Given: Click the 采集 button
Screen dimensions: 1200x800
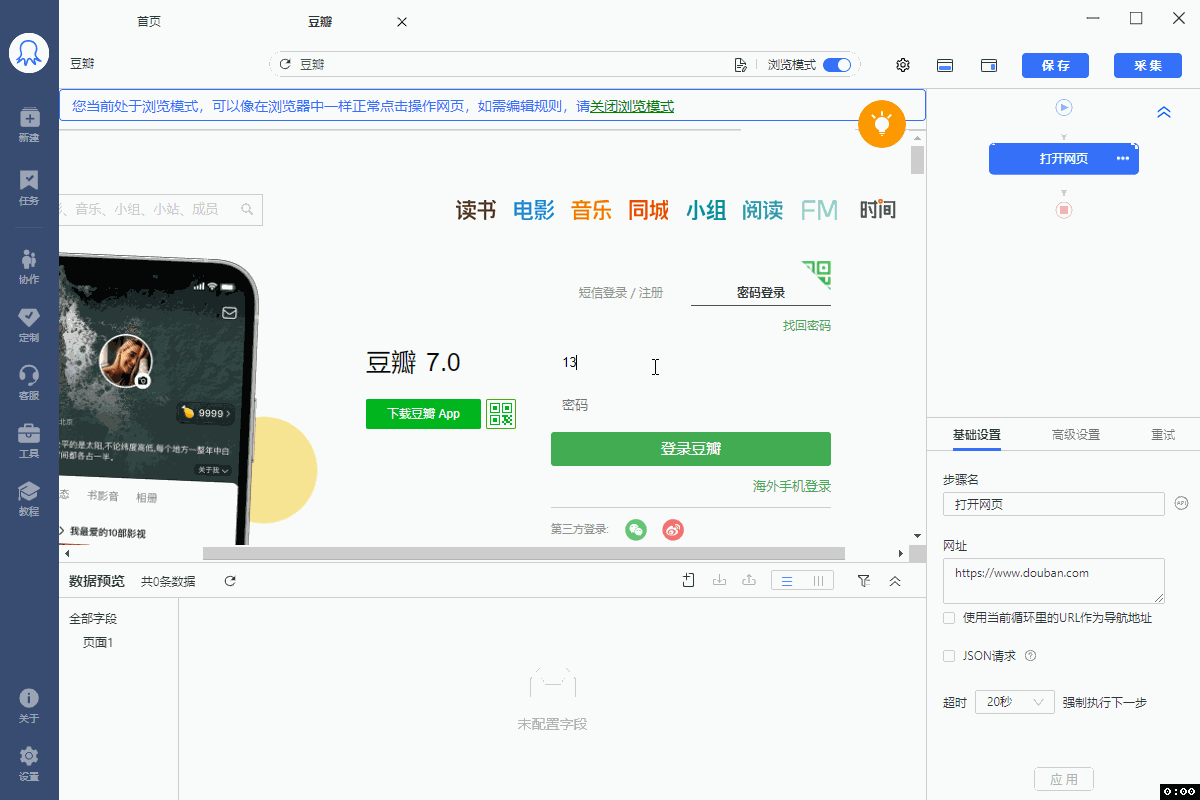Looking at the screenshot, I should tap(1147, 65).
